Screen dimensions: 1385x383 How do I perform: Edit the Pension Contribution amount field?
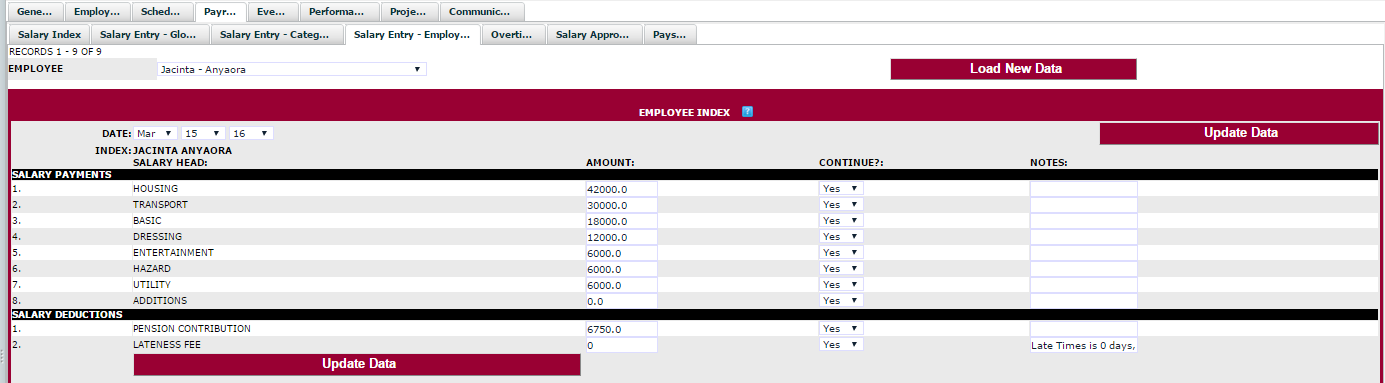point(621,329)
